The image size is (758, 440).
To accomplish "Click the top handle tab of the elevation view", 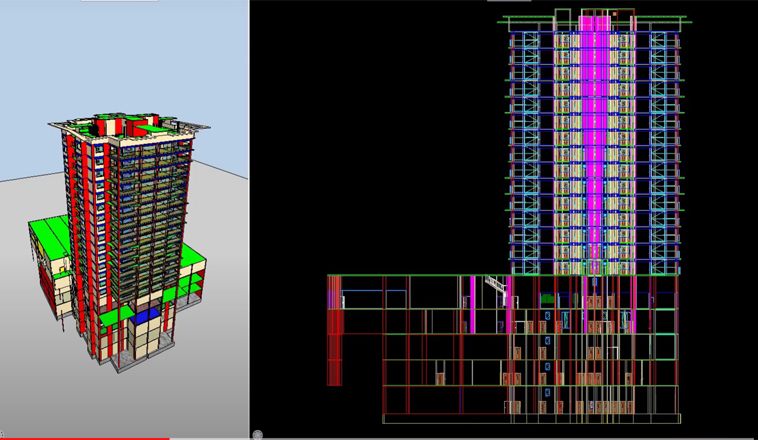I will [509, 1].
